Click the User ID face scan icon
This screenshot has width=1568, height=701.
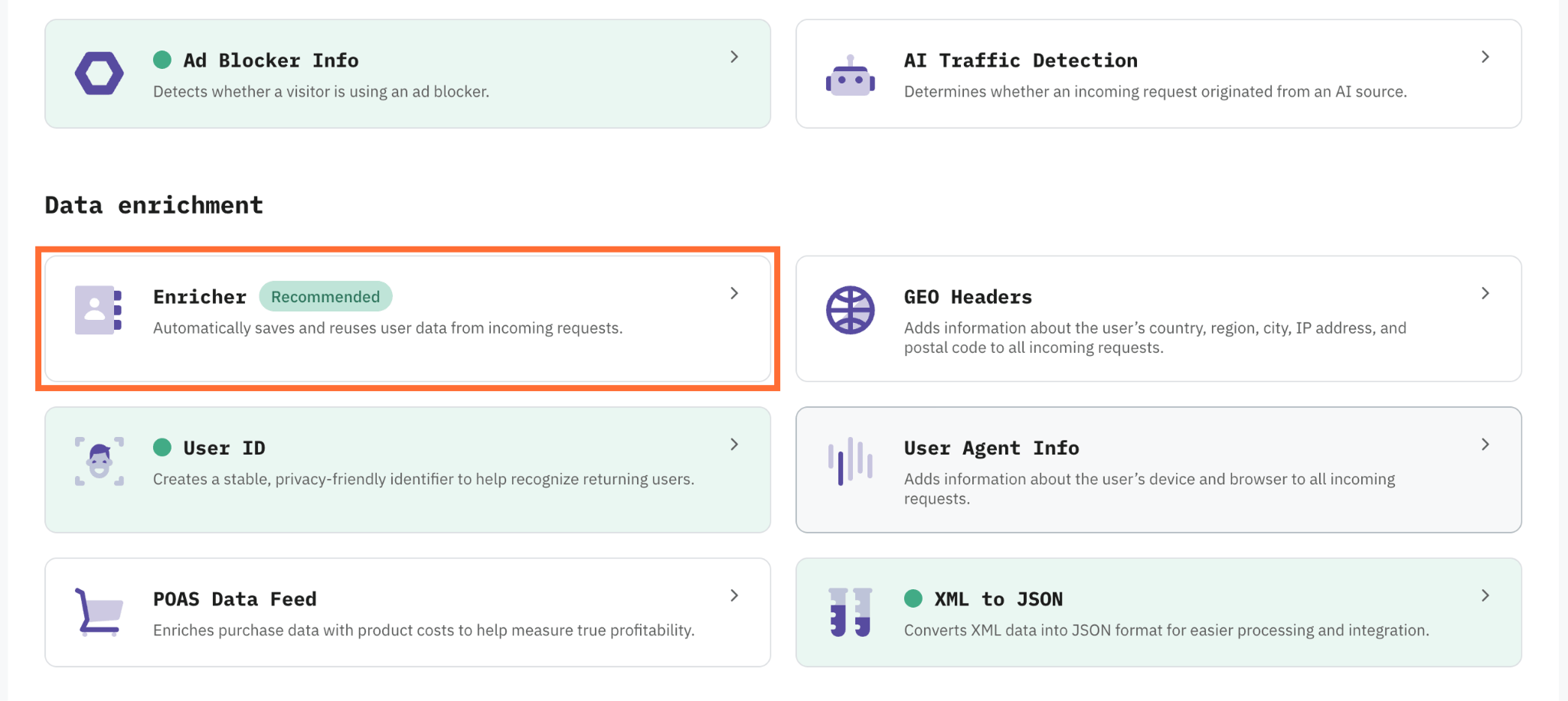100,461
